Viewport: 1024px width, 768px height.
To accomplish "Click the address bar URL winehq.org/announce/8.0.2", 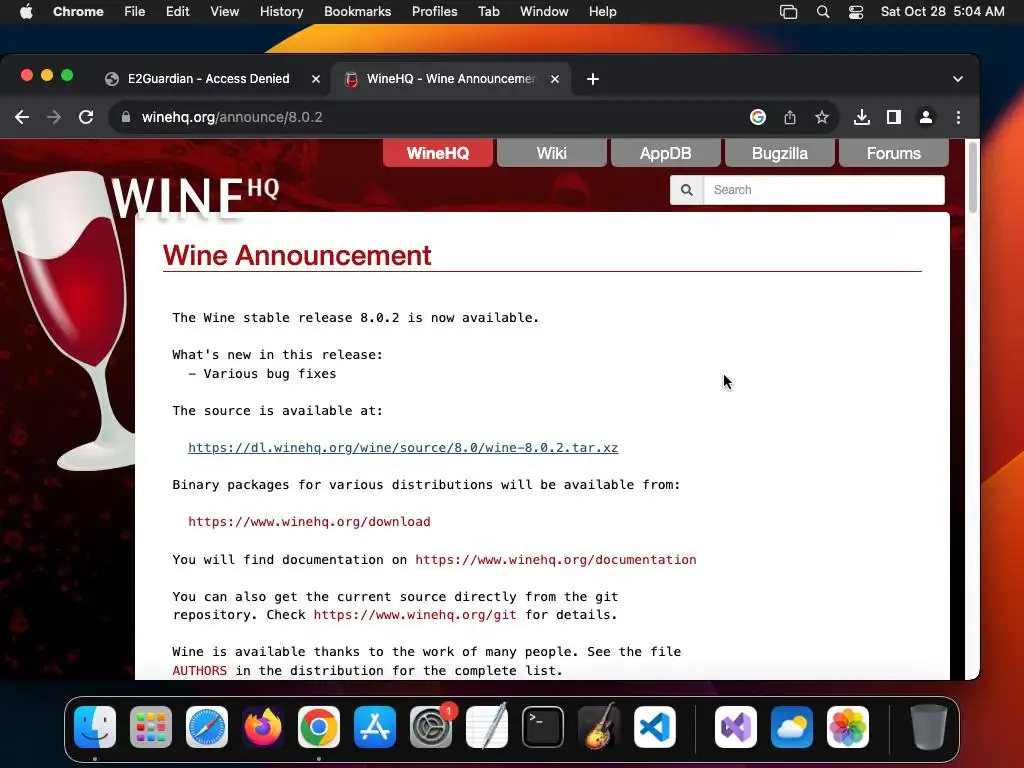I will pyautogui.click(x=232, y=118).
